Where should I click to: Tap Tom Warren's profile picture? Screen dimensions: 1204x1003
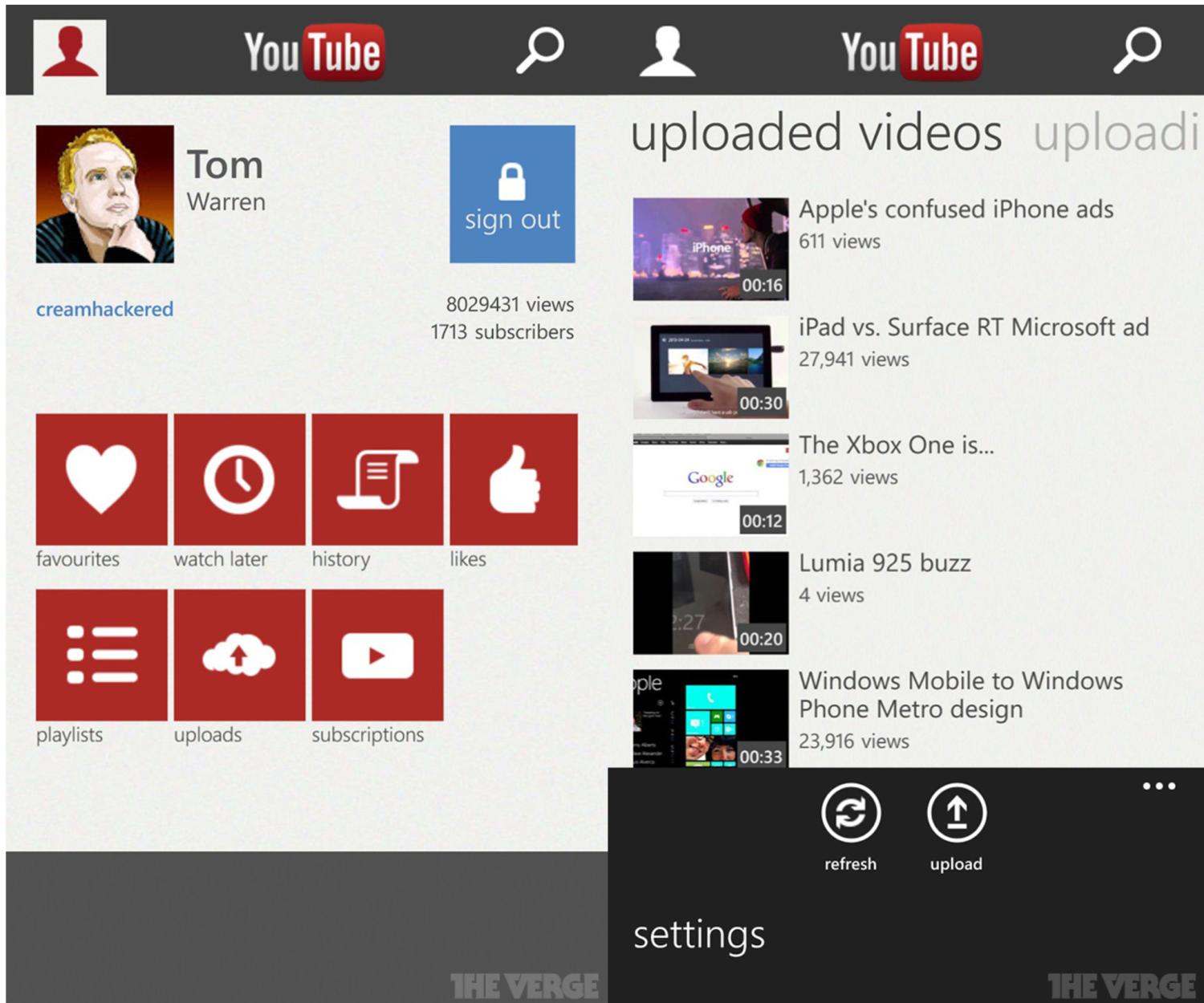[x=104, y=194]
